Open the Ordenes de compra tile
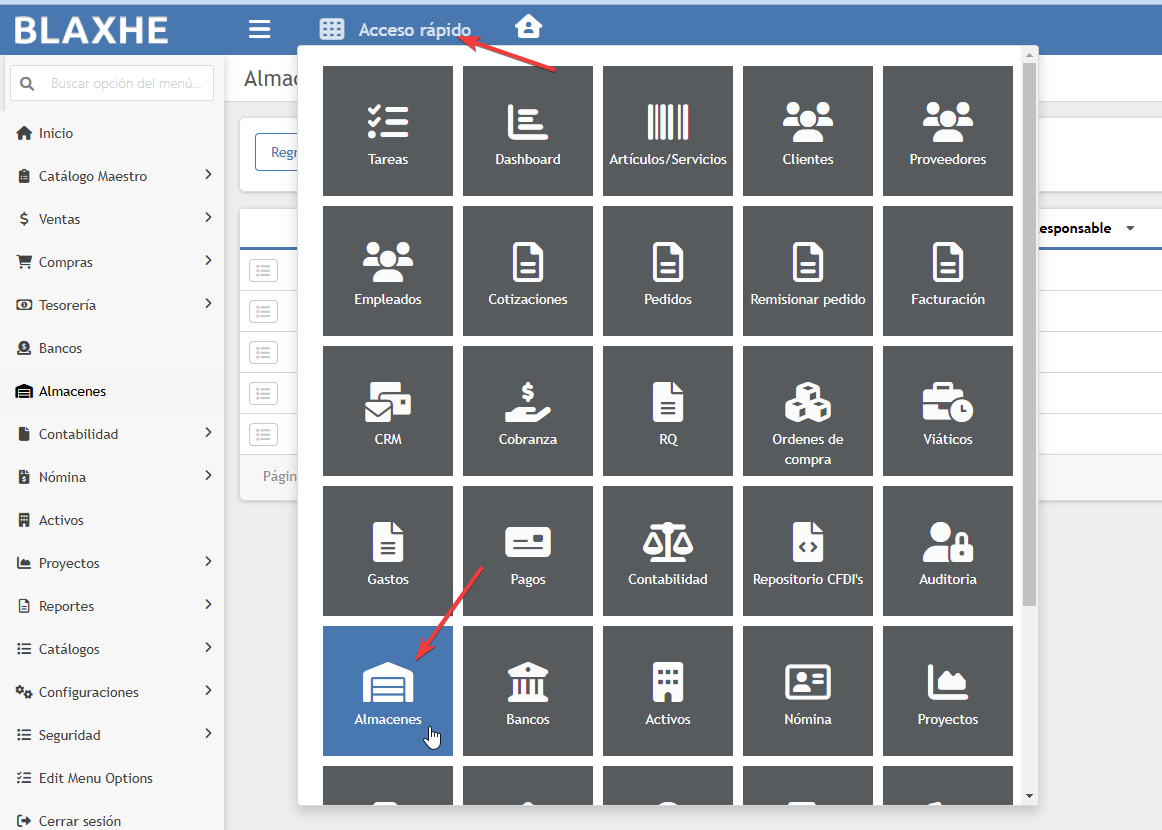The width and height of the screenshot is (1162, 830). pos(808,411)
